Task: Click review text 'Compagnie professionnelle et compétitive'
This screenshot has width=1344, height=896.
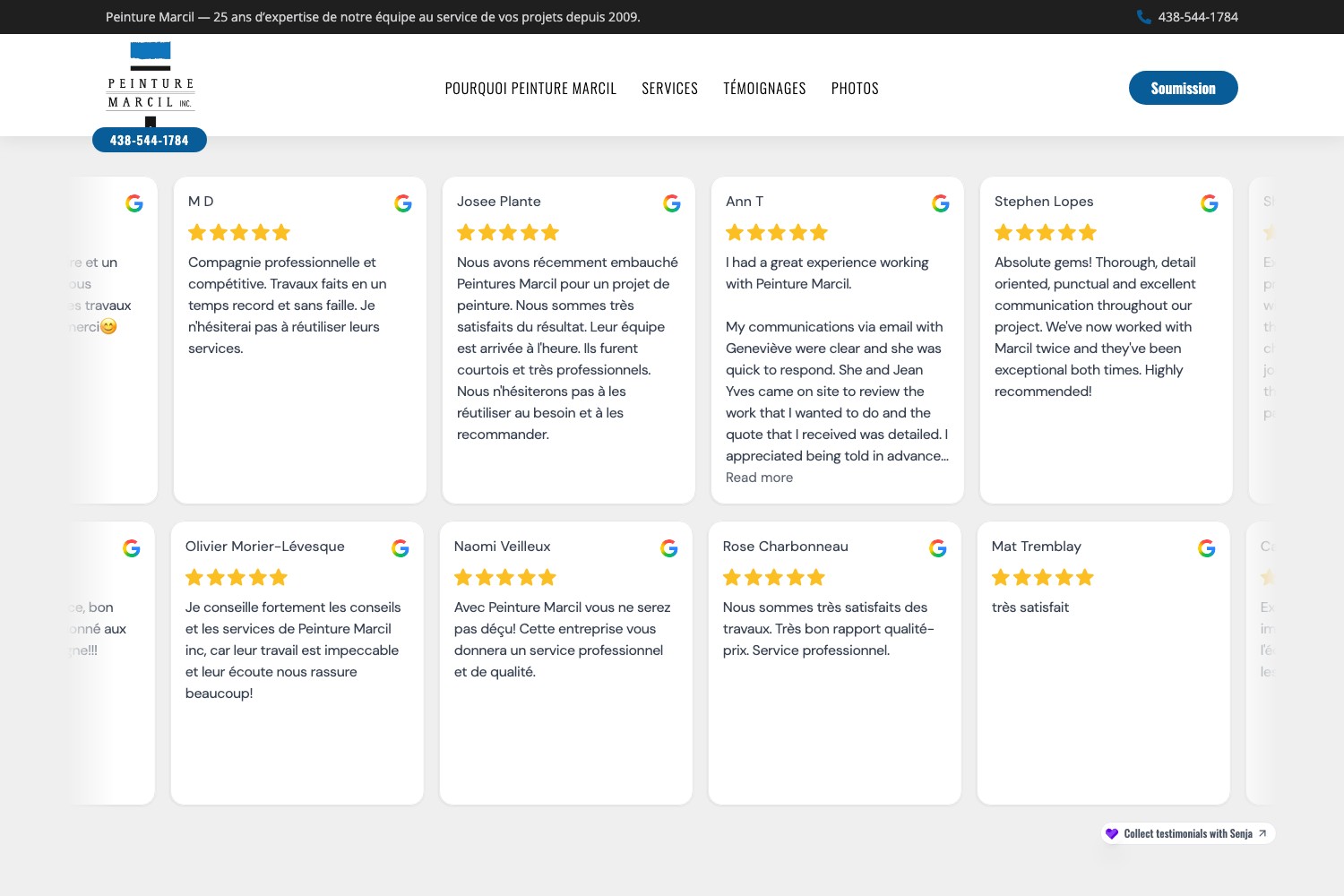Action: (x=288, y=306)
